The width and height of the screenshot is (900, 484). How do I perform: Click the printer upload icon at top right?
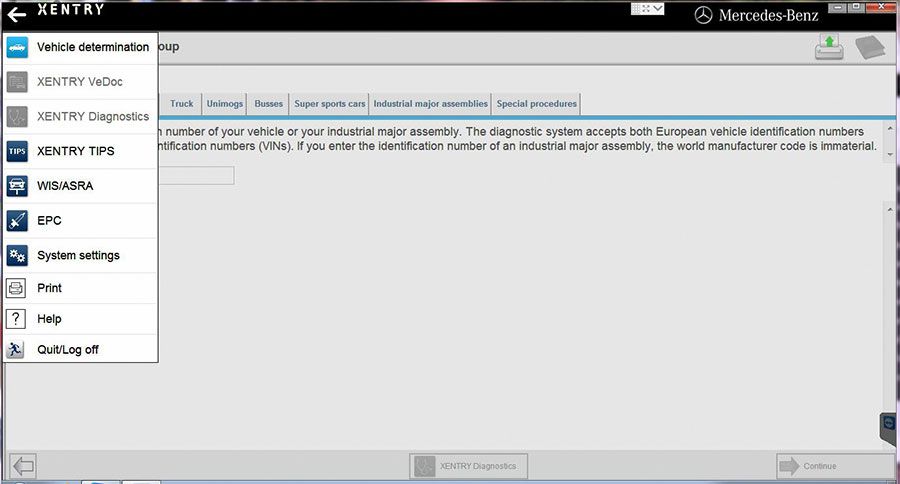(829, 47)
